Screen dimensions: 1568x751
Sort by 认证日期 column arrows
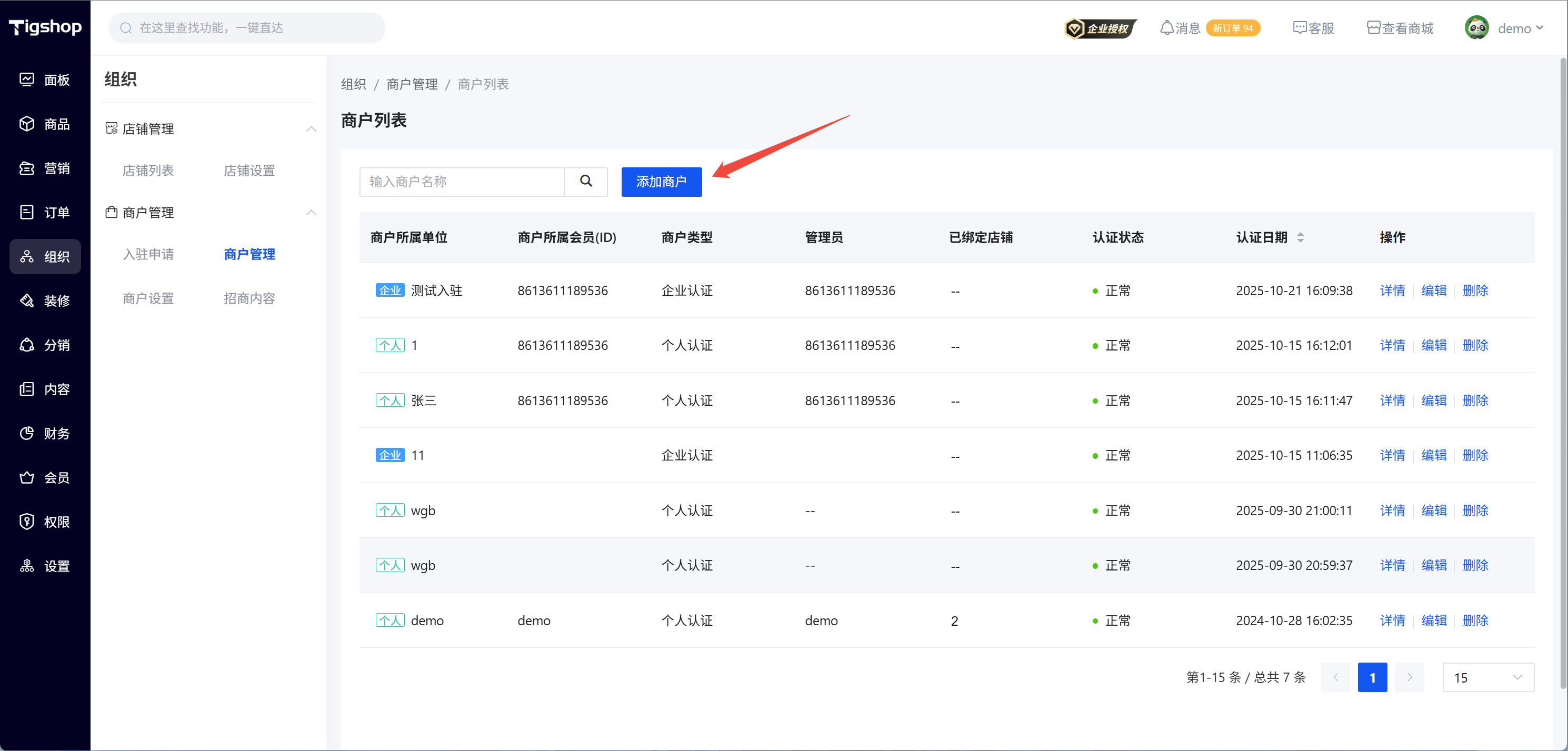point(1300,237)
